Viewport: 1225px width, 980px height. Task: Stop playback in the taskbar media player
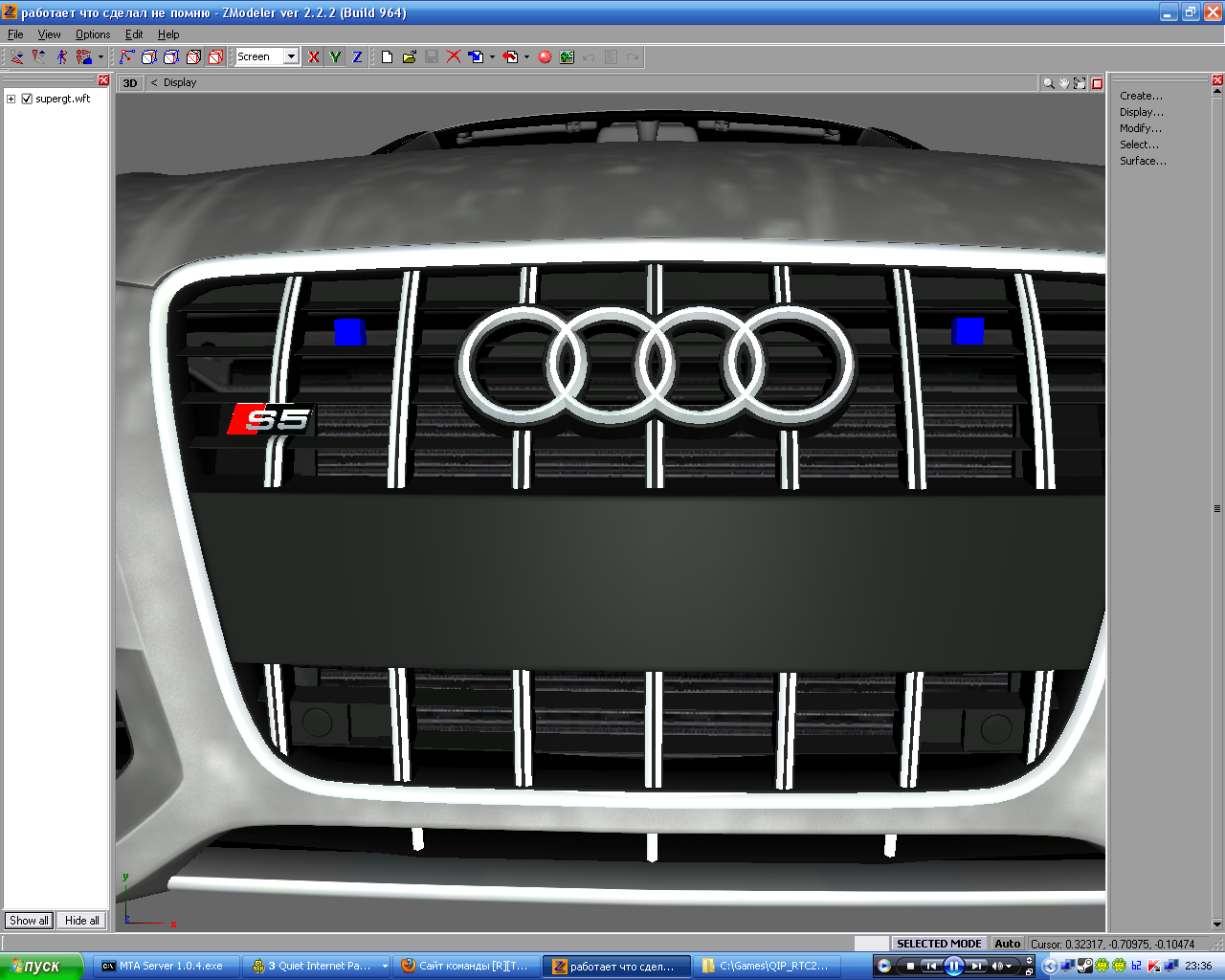(910, 966)
